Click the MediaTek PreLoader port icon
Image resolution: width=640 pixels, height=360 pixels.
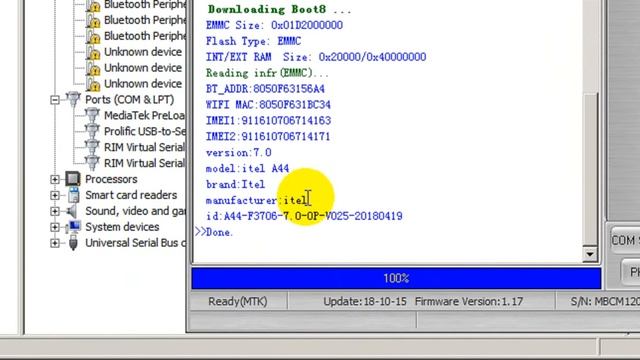pos(92,115)
